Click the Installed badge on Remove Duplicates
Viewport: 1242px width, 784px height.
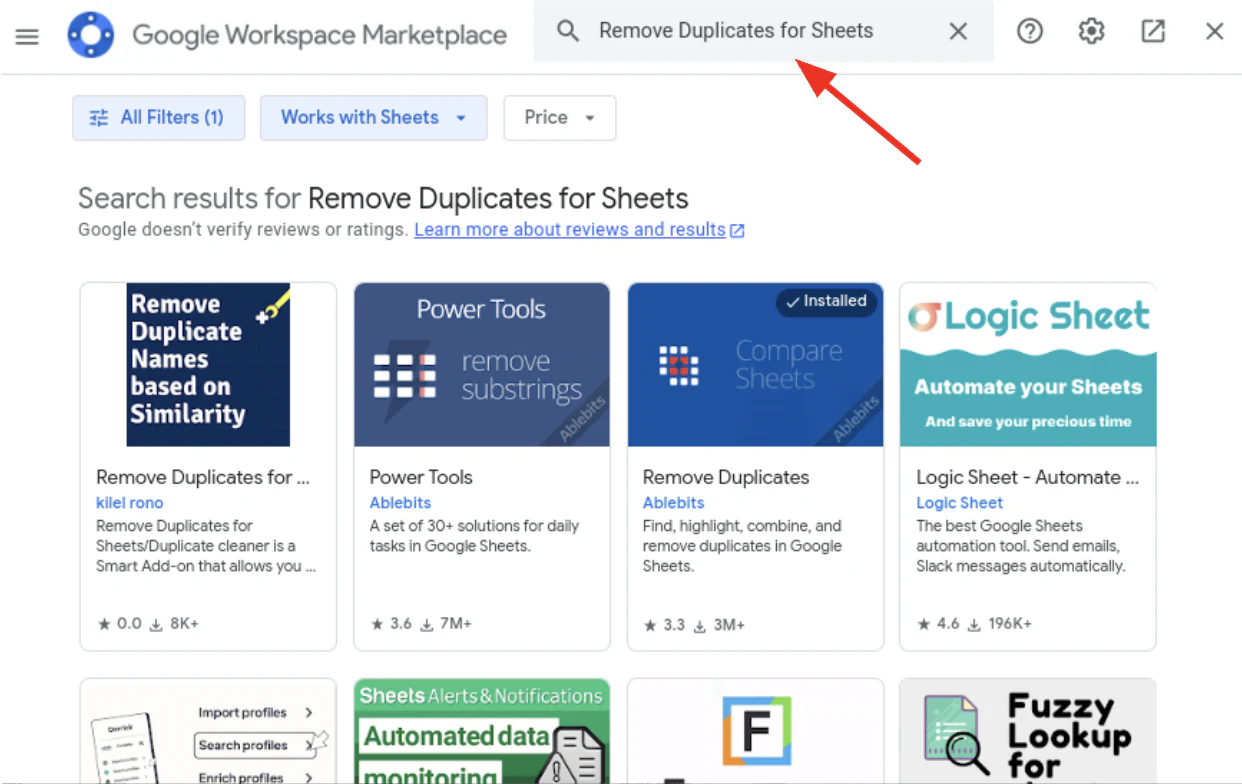pyautogui.click(x=826, y=301)
